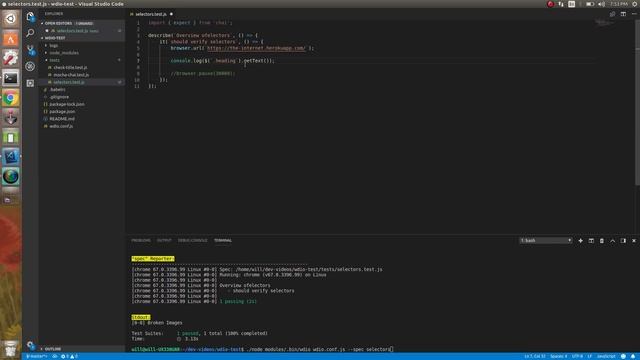Open the Manage gear at activity bar bottom
The image size is (640, 360).
[x=30, y=345]
